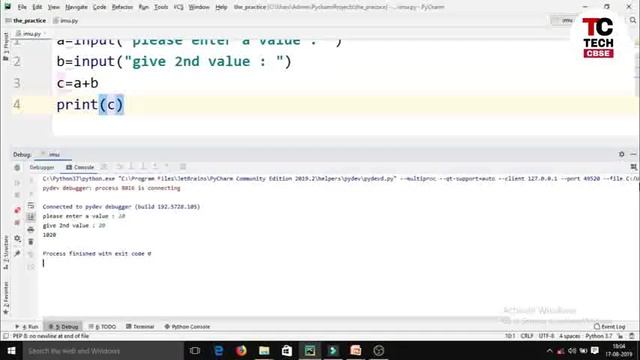This screenshot has width=640, height=360.
Task: Open the Run menu in the menu bar
Action: (x=143, y=7)
